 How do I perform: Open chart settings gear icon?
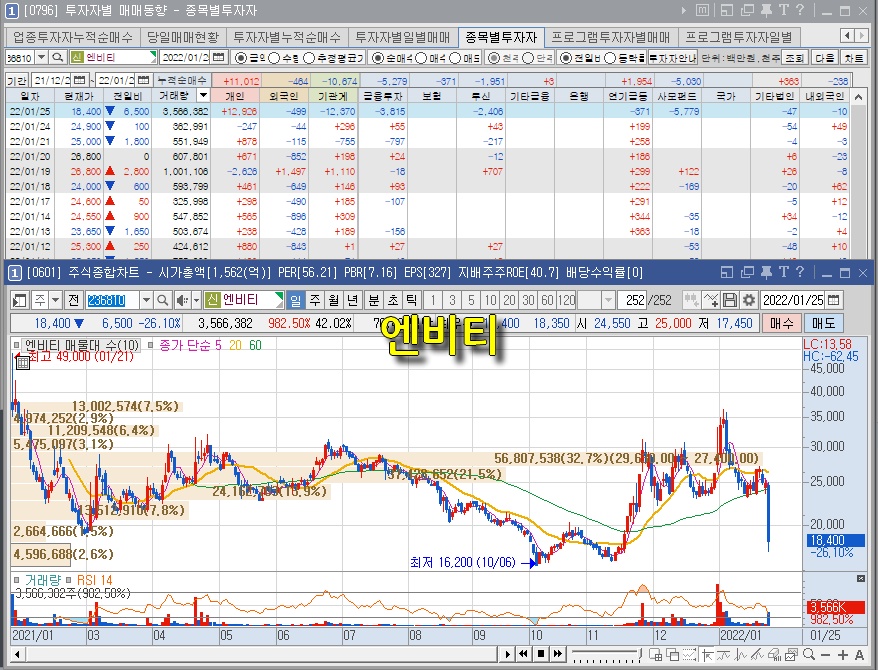(x=749, y=301)
